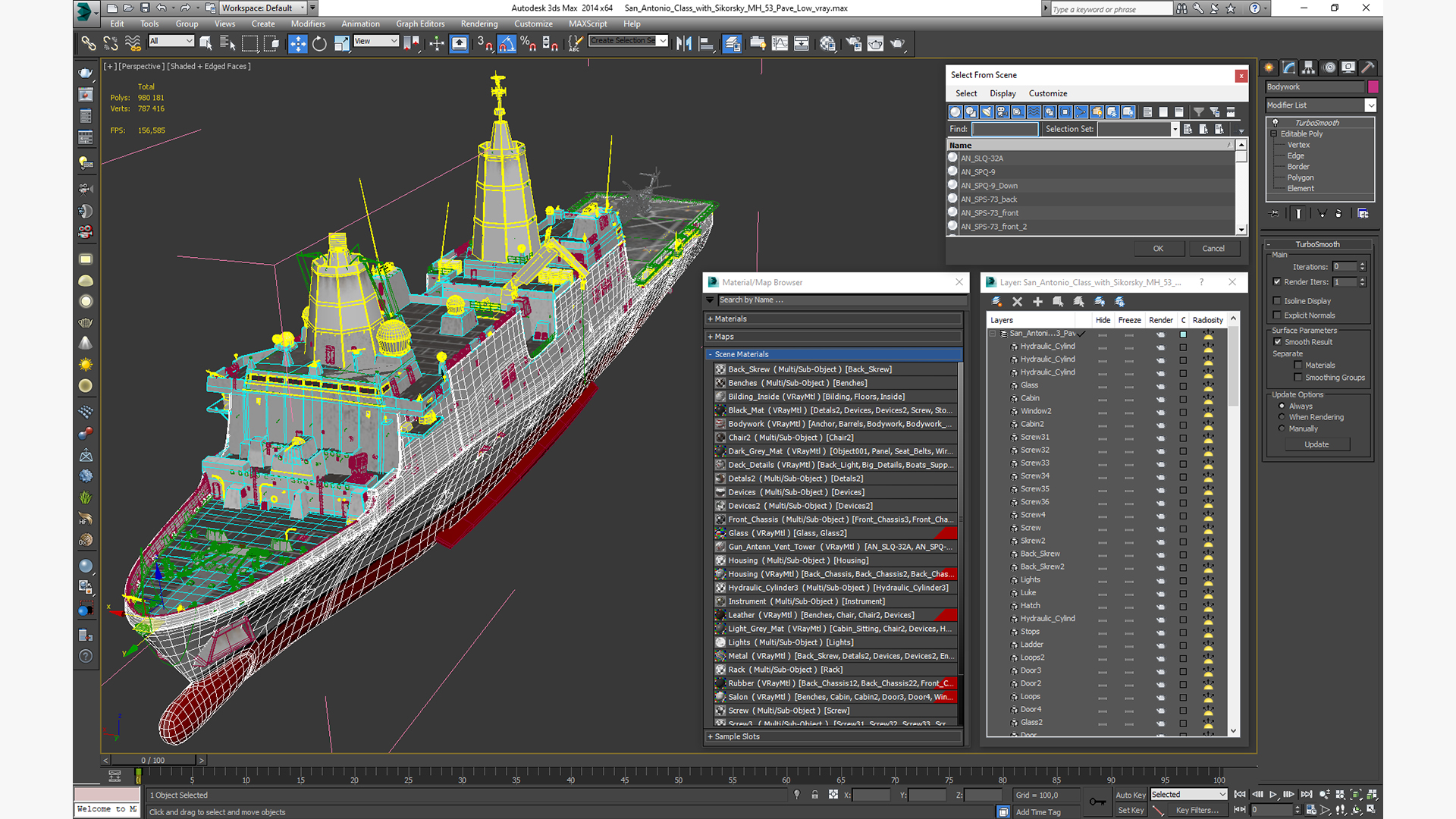Click the Set Key button
This screenshot has height=819, width=1456.
1130,810
